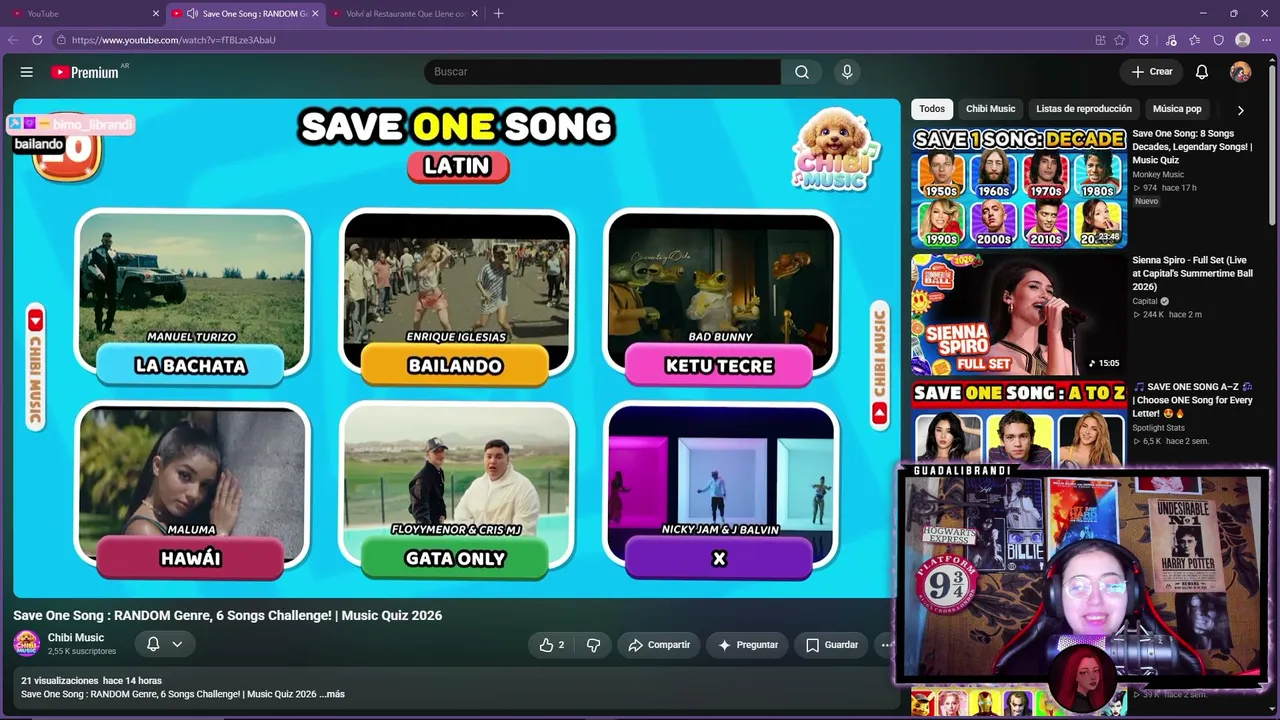Go to YouTube Premium home logo
Viewport: 1280px width, 720px height.
pos(85,72)
